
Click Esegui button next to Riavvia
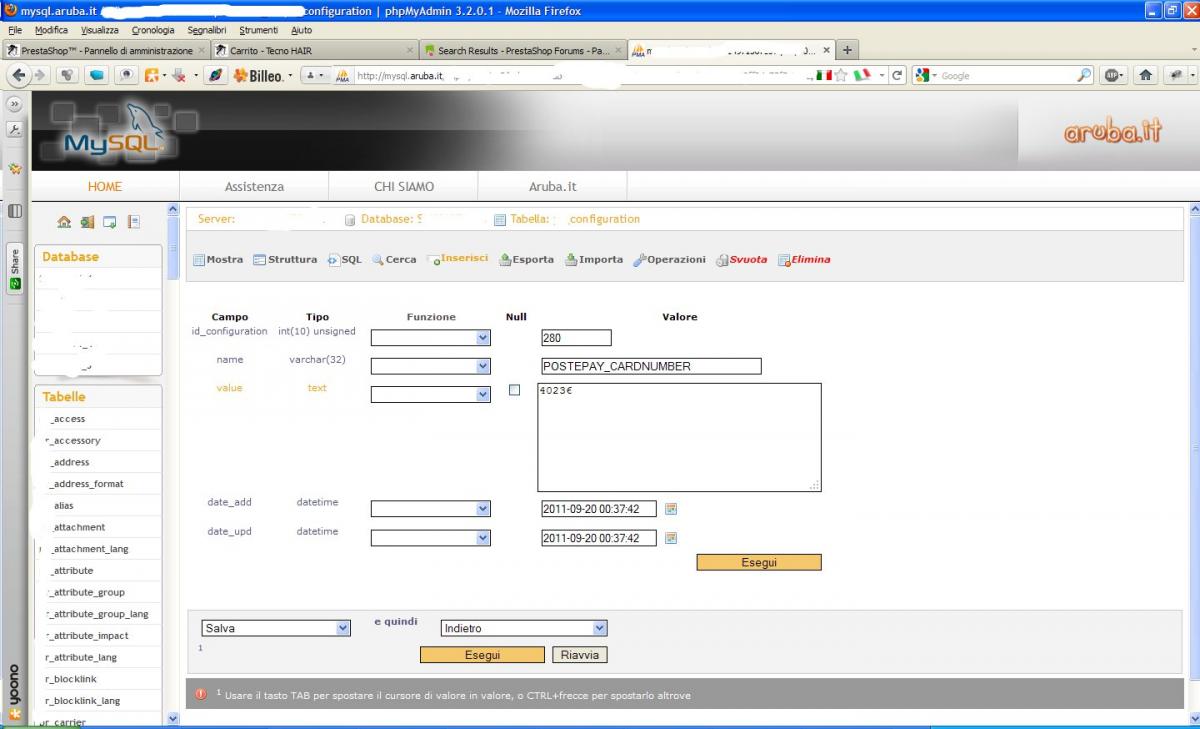point(483,655)
